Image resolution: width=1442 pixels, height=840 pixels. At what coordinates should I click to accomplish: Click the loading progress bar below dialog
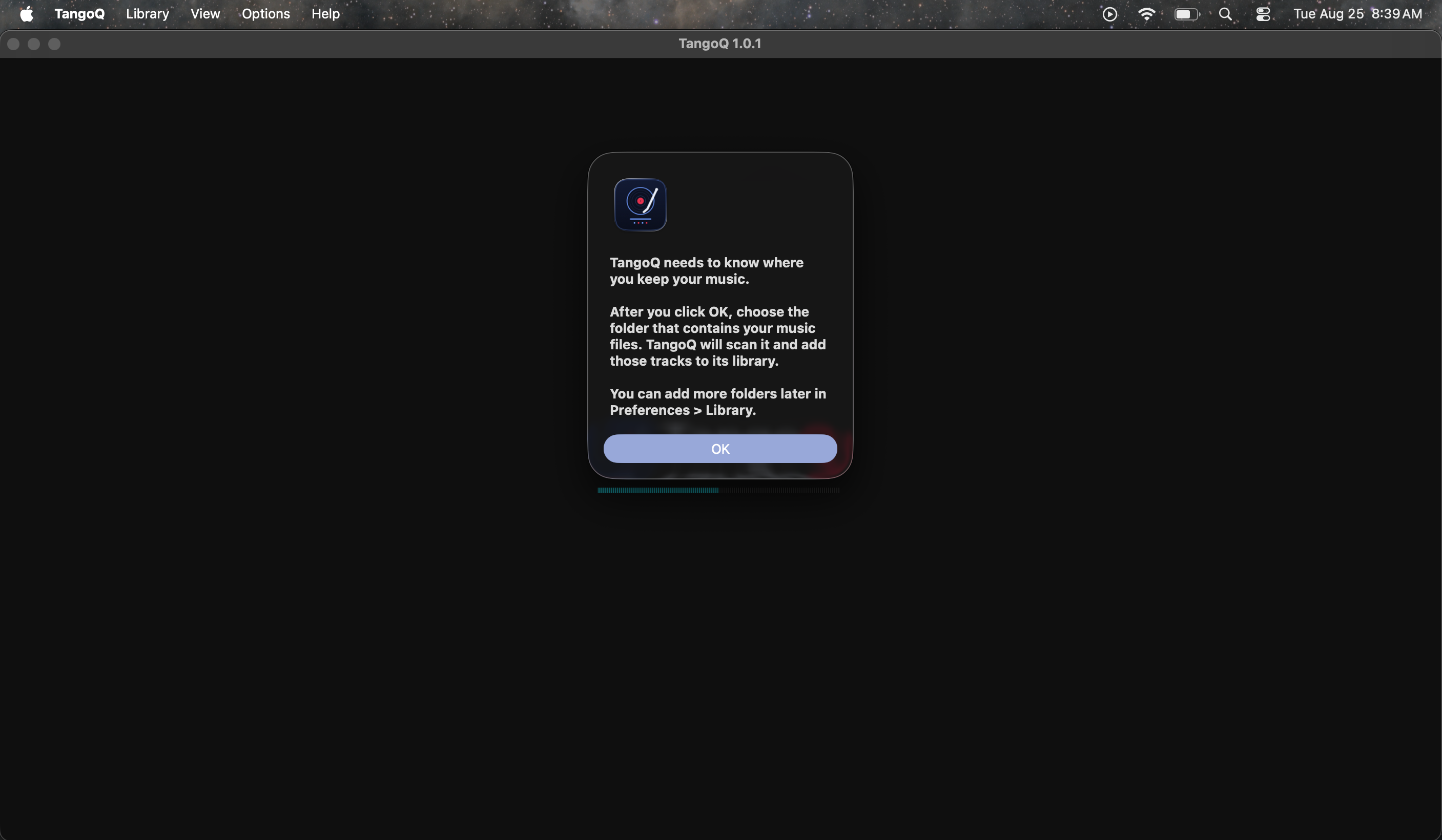coord(719,490)
